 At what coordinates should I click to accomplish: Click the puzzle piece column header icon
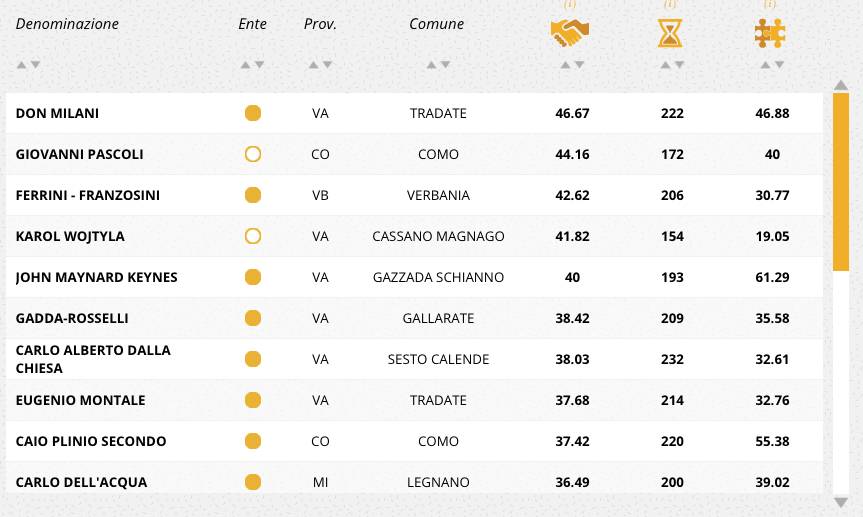pyautogui.click(x=770, y=32)
